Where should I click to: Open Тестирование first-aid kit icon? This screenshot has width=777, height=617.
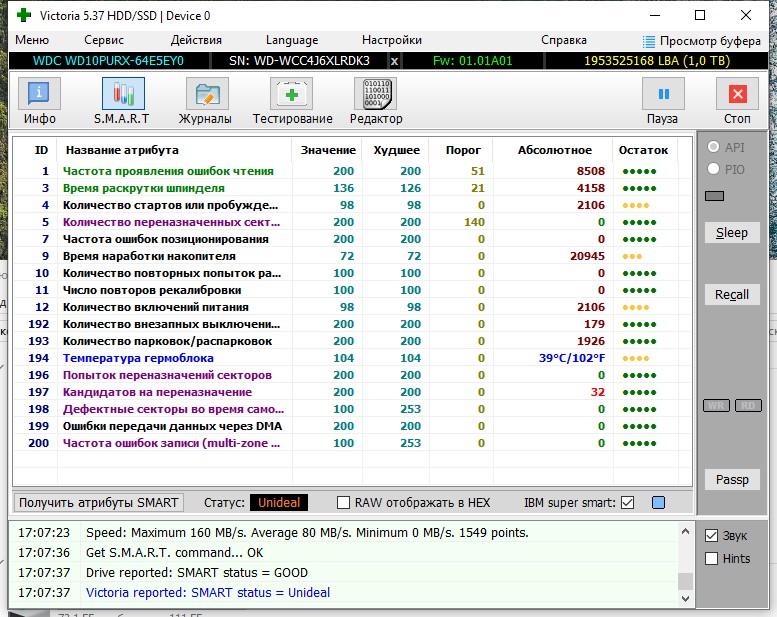[291, 94]
